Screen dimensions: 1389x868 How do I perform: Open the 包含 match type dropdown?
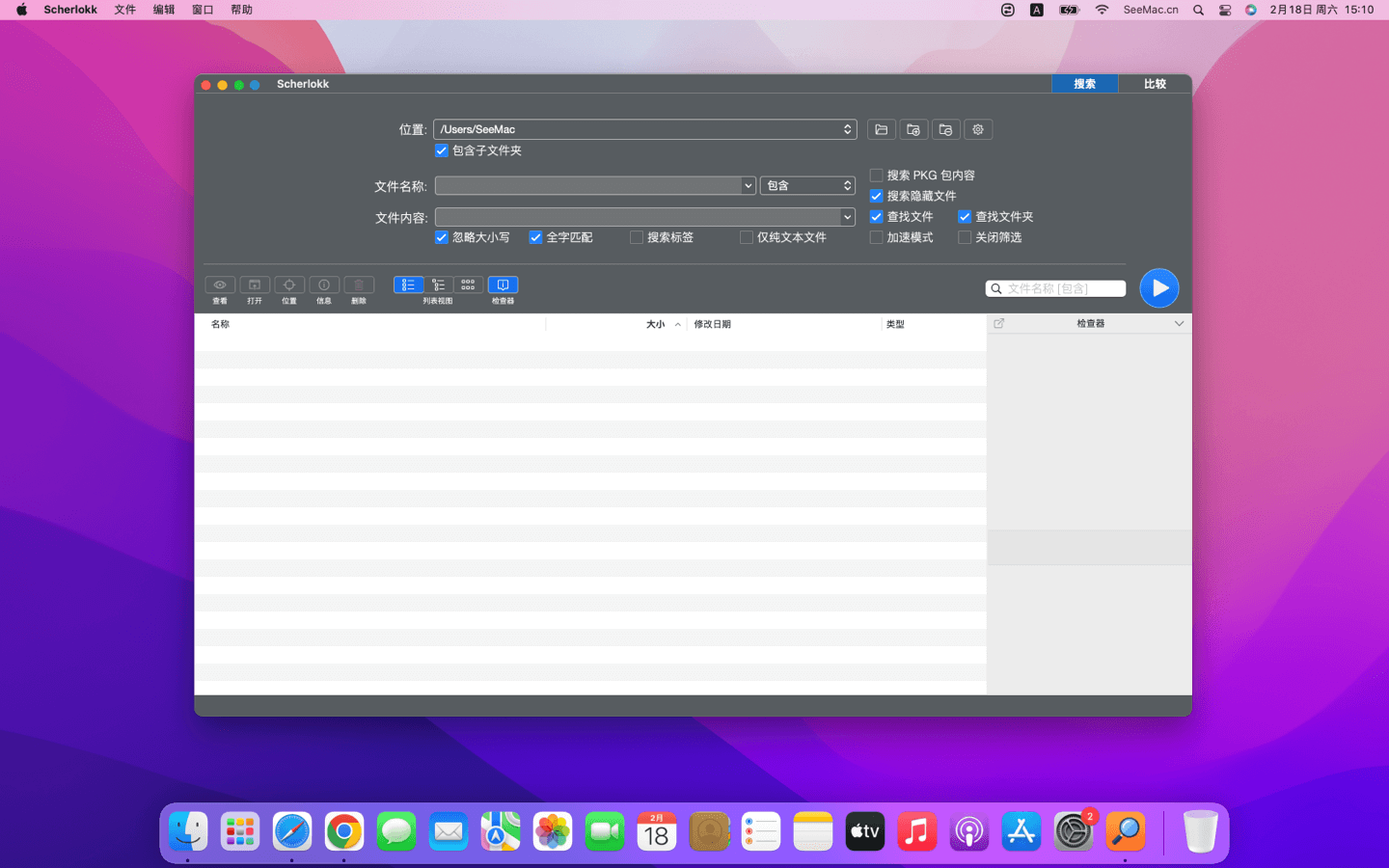click(x=807, y=185)
